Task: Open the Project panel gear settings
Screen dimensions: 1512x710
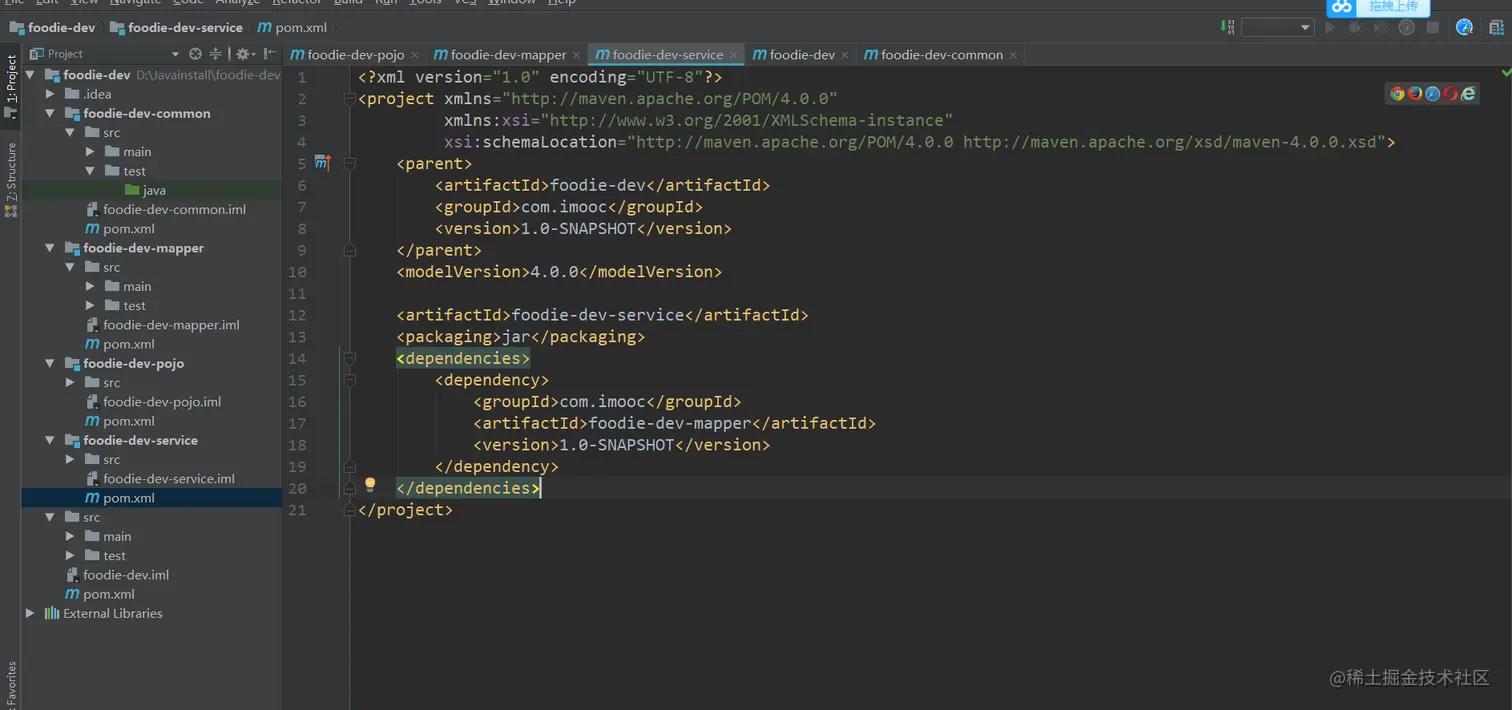Action: 243,54
